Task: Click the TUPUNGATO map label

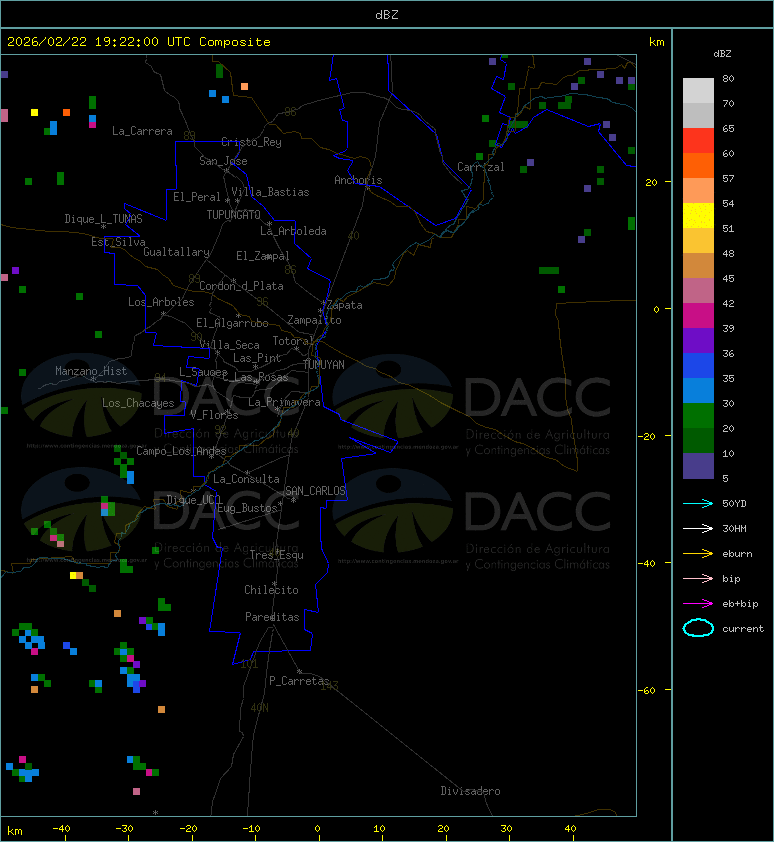Action: (x=234, y=215)
